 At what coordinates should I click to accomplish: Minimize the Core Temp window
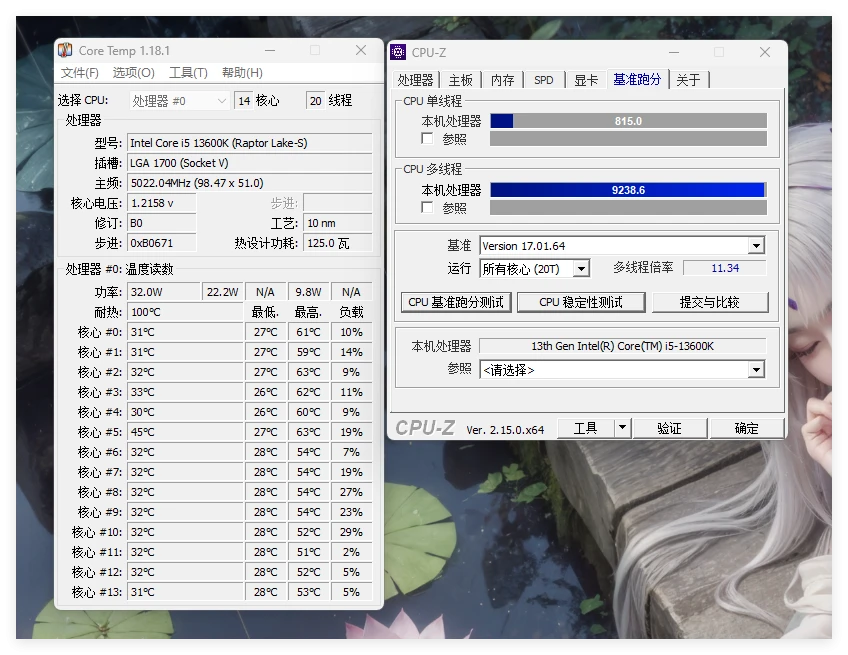269,51
